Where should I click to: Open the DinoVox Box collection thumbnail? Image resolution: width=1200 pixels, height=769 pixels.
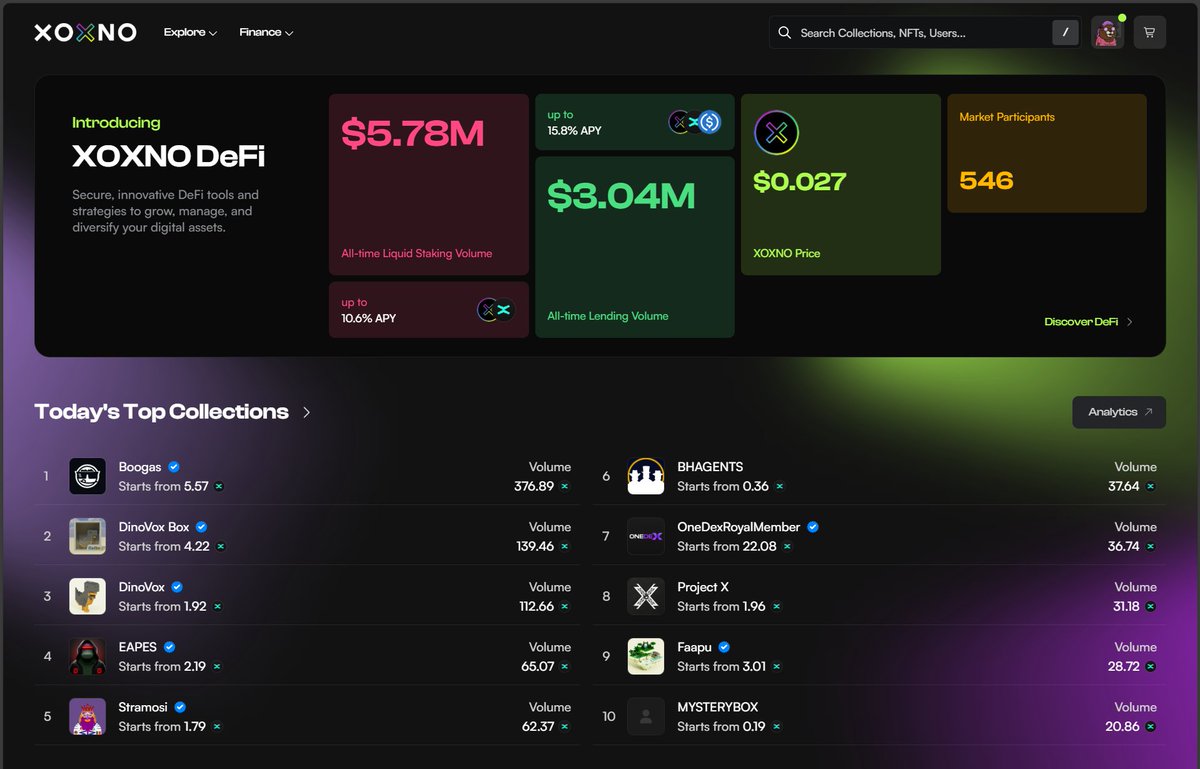[87, 536]
